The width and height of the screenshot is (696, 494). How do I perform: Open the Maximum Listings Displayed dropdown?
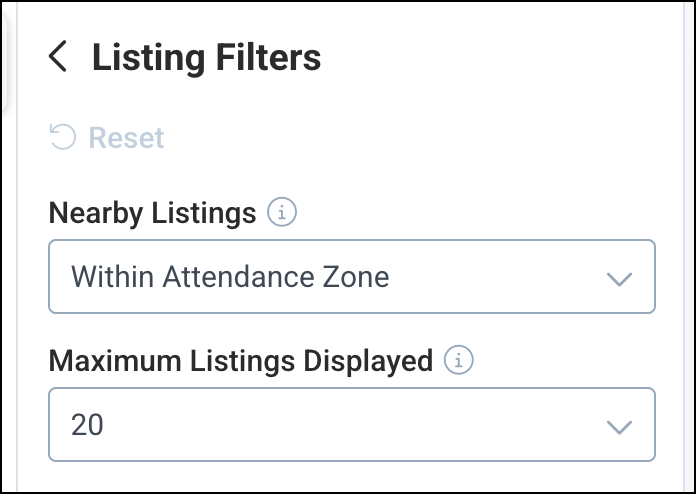(351, 425)
